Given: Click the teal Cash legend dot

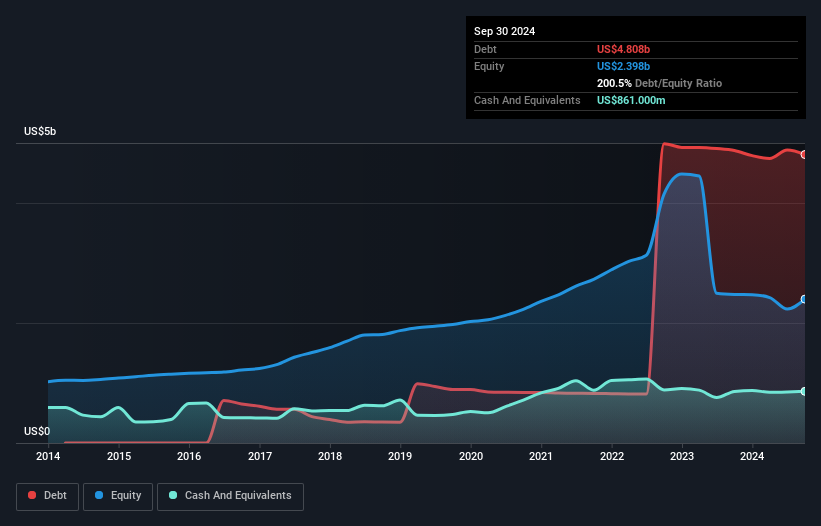Looking at the screenshot, I should (173, 495).
